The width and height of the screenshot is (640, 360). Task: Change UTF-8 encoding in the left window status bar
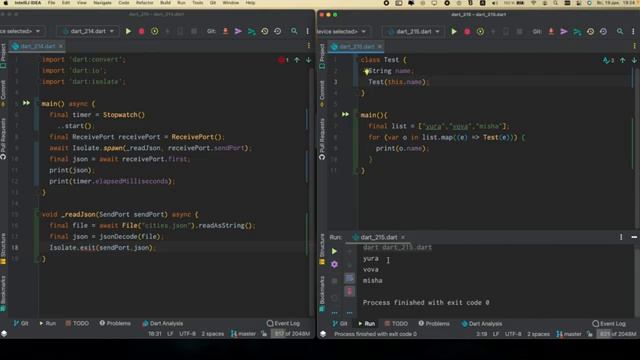point(188,333)
